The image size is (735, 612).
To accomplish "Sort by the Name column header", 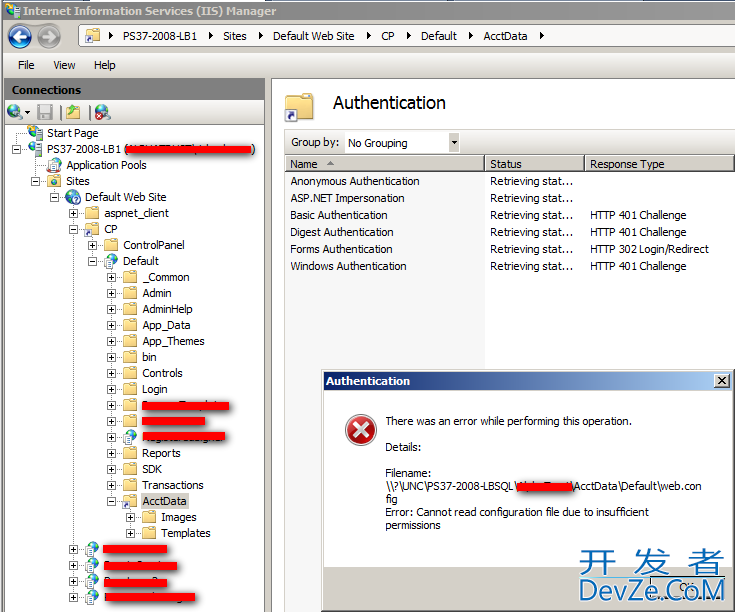I will [384, 164].
